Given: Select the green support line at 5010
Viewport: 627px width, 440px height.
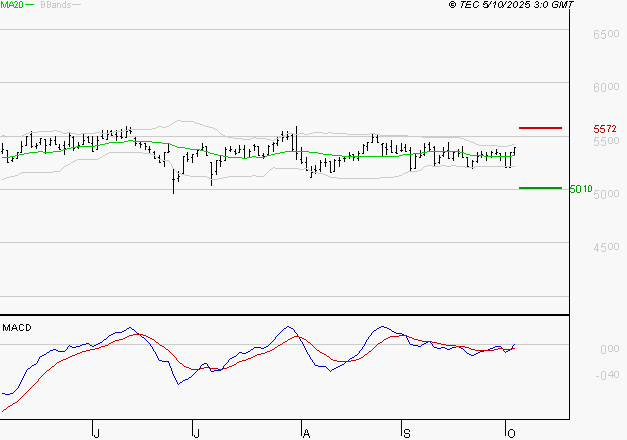Looking at the screenshot, I should (540, 187).
